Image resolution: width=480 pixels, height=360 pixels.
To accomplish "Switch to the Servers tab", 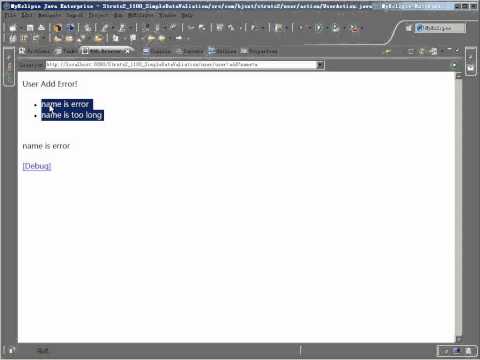I will point(189,51).
